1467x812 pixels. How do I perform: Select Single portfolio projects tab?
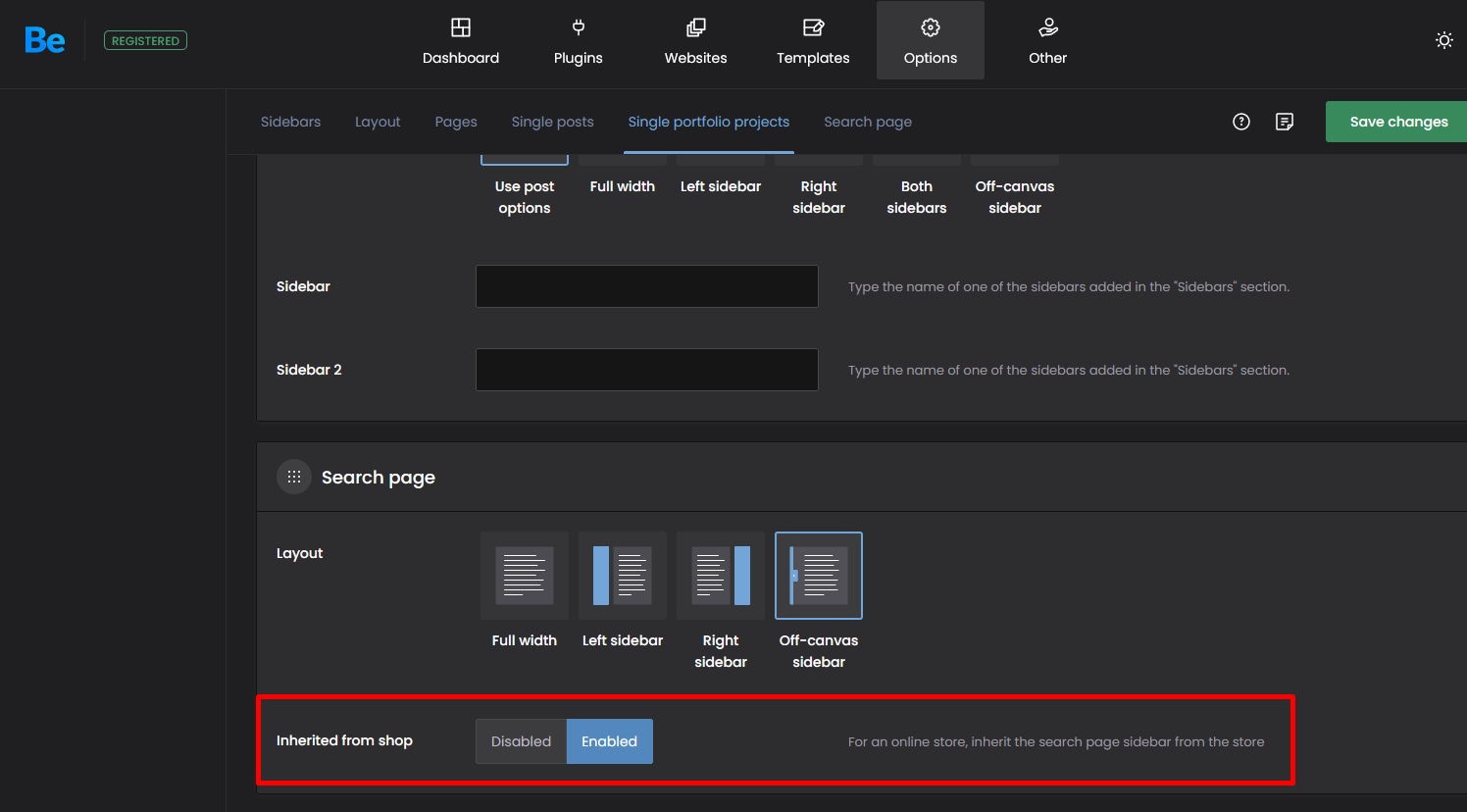709,122
